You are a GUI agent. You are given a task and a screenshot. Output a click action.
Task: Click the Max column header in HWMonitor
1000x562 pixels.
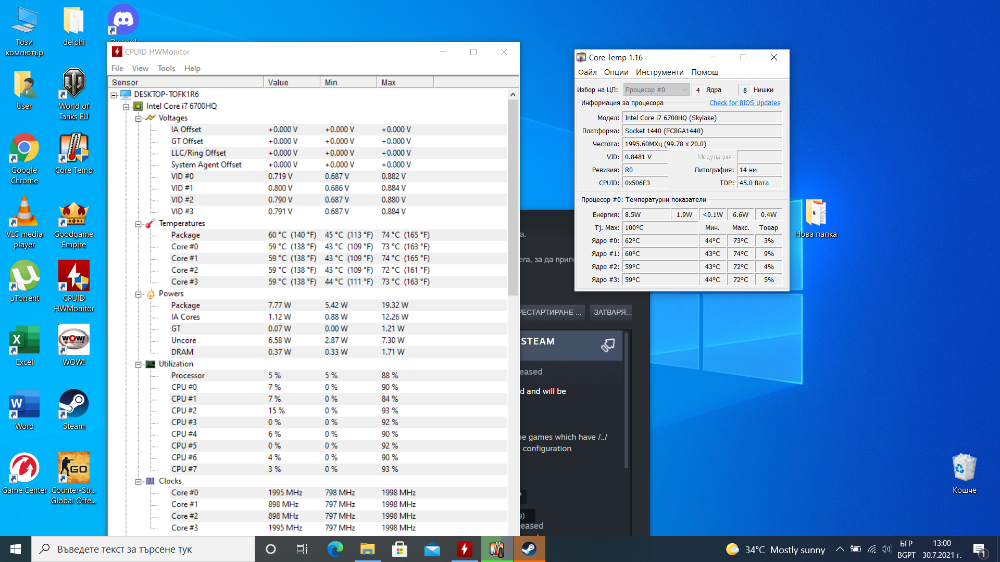(x=404, y=82)
